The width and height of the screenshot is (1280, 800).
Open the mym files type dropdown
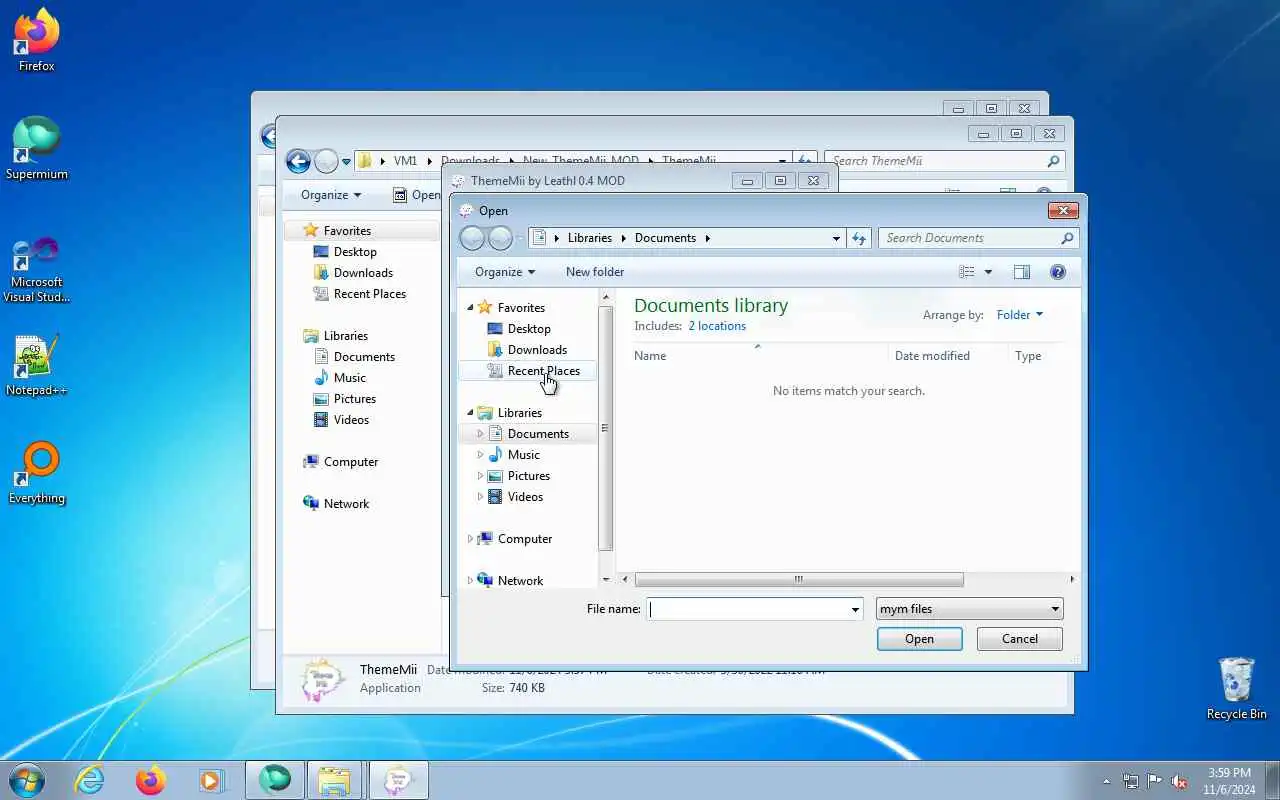(x=969, y=609)
